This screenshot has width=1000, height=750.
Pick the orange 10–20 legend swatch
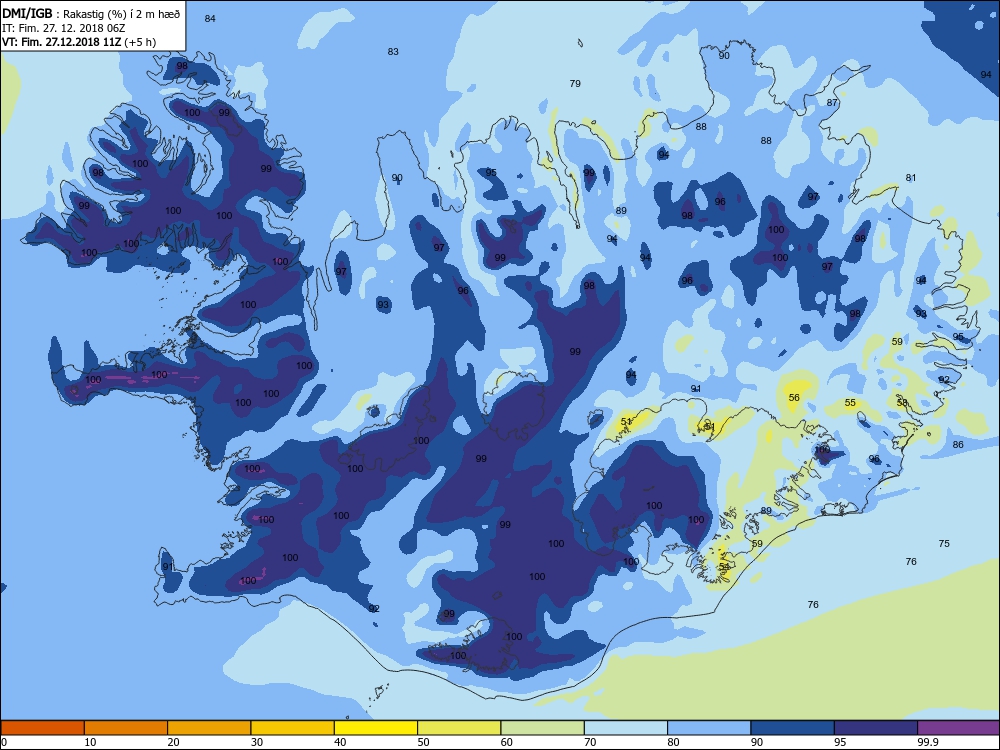click(126, 728)
